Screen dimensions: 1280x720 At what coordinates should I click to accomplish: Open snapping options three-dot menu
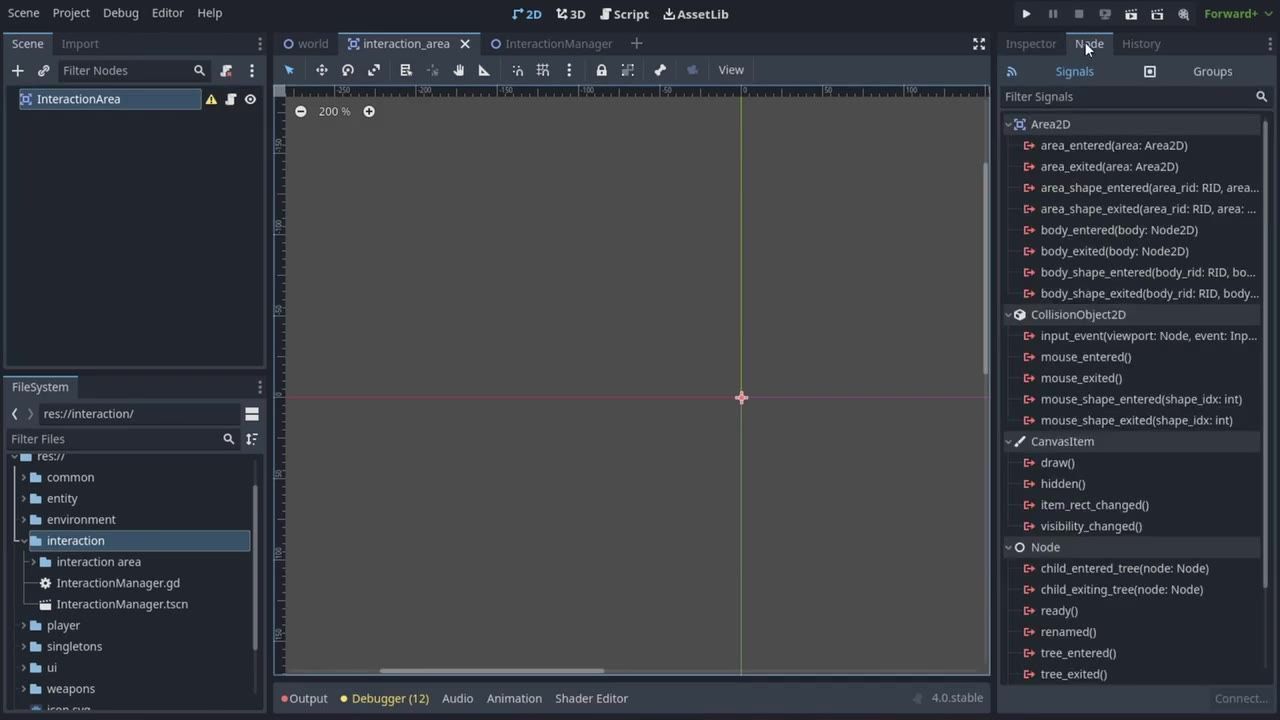[569, 70]
